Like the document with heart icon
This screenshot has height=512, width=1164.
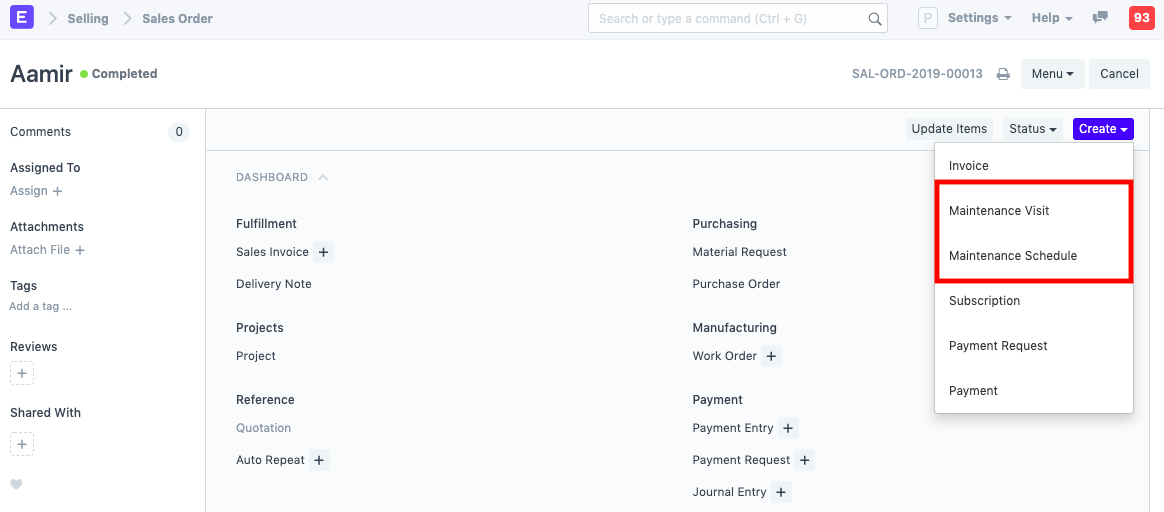(x=16, y=485)
